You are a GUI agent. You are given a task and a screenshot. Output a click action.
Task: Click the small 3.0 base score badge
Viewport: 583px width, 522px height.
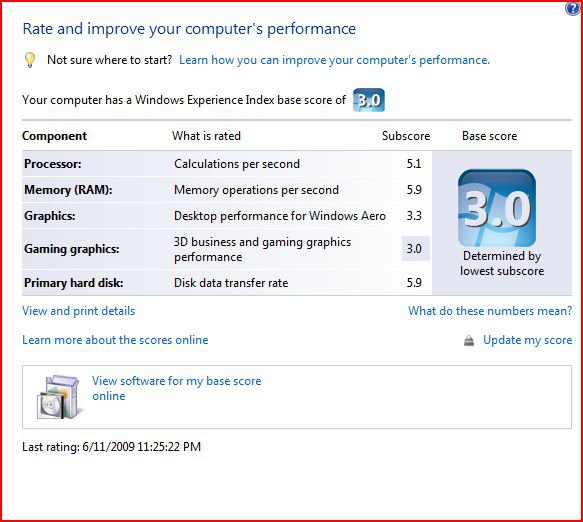click(368, 100)
